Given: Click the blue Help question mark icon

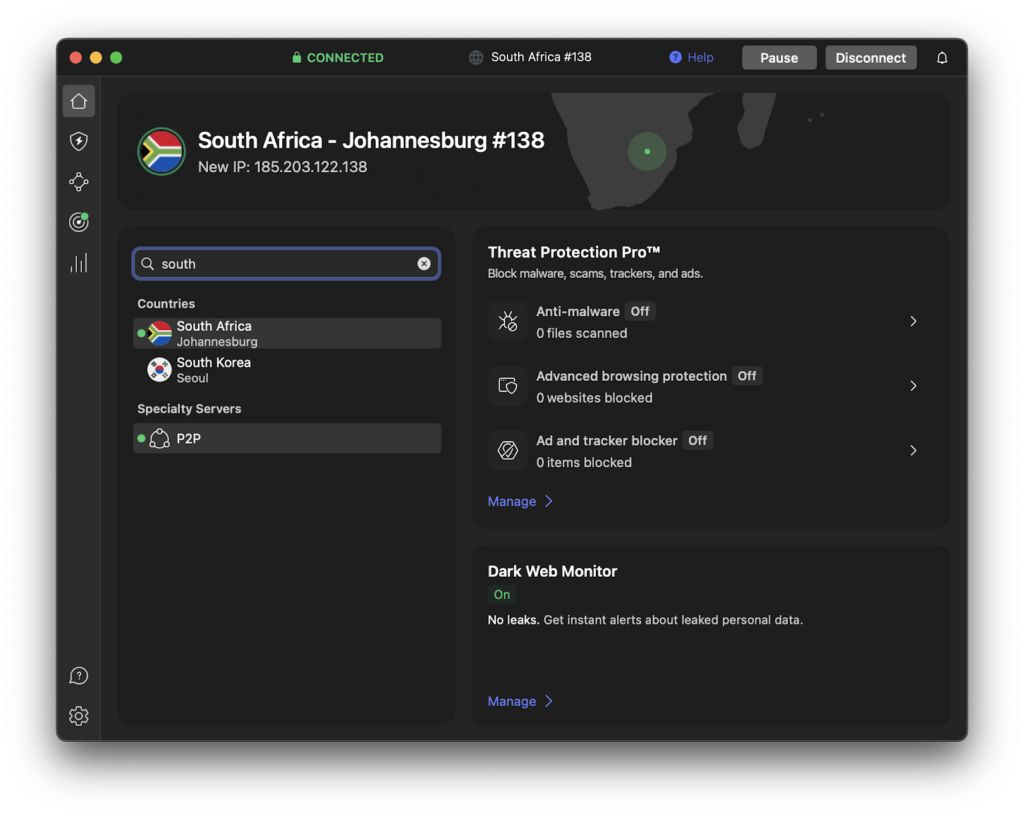Looking at the screenshot, I should click(675, 57).
